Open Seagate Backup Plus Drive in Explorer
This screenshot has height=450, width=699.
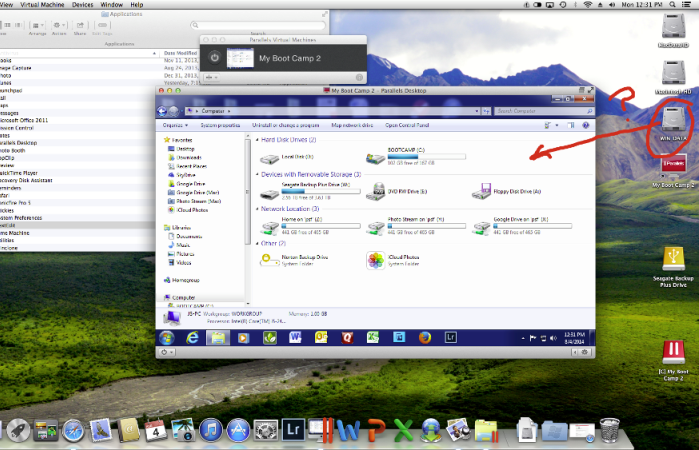pyautogui.click(x=310, y=191)
